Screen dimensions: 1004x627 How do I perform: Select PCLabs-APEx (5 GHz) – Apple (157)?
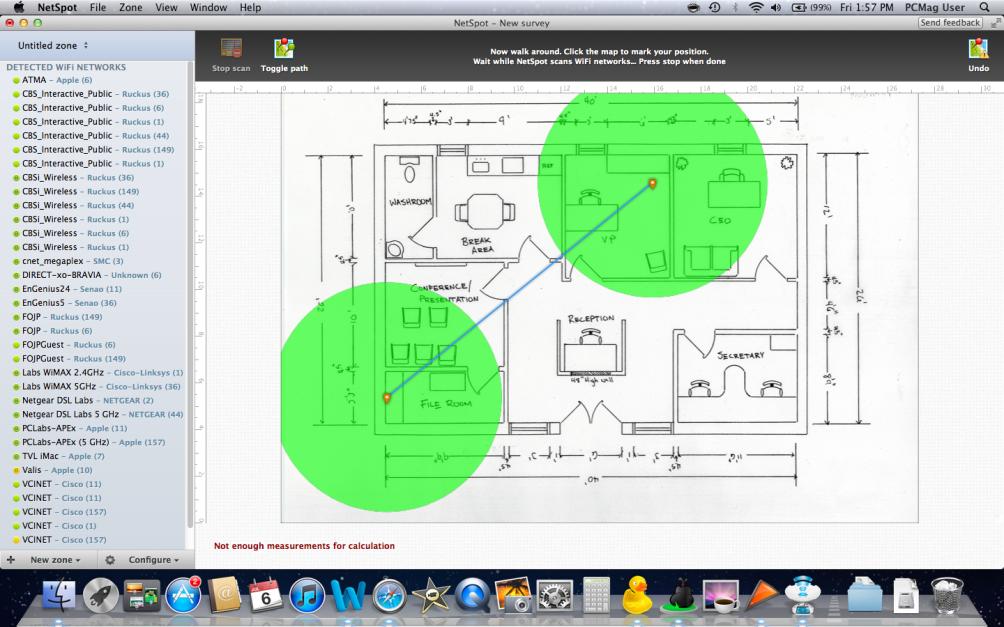(x=93, y=443)
